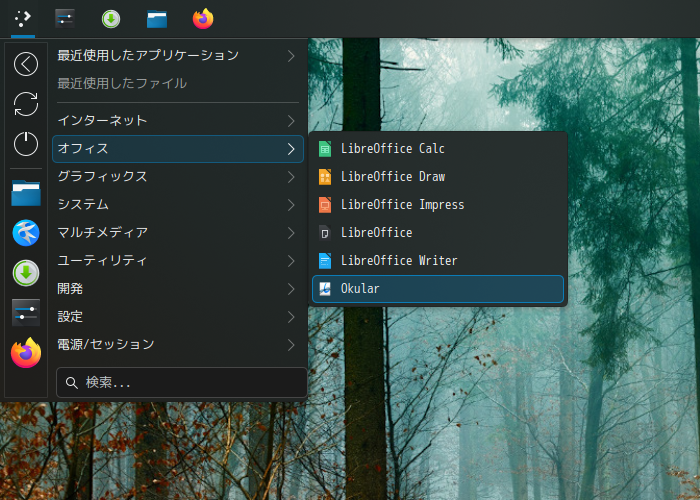Screen dimensions: 700x500
Task: Open the 設定 category
Action: (178, 317)
